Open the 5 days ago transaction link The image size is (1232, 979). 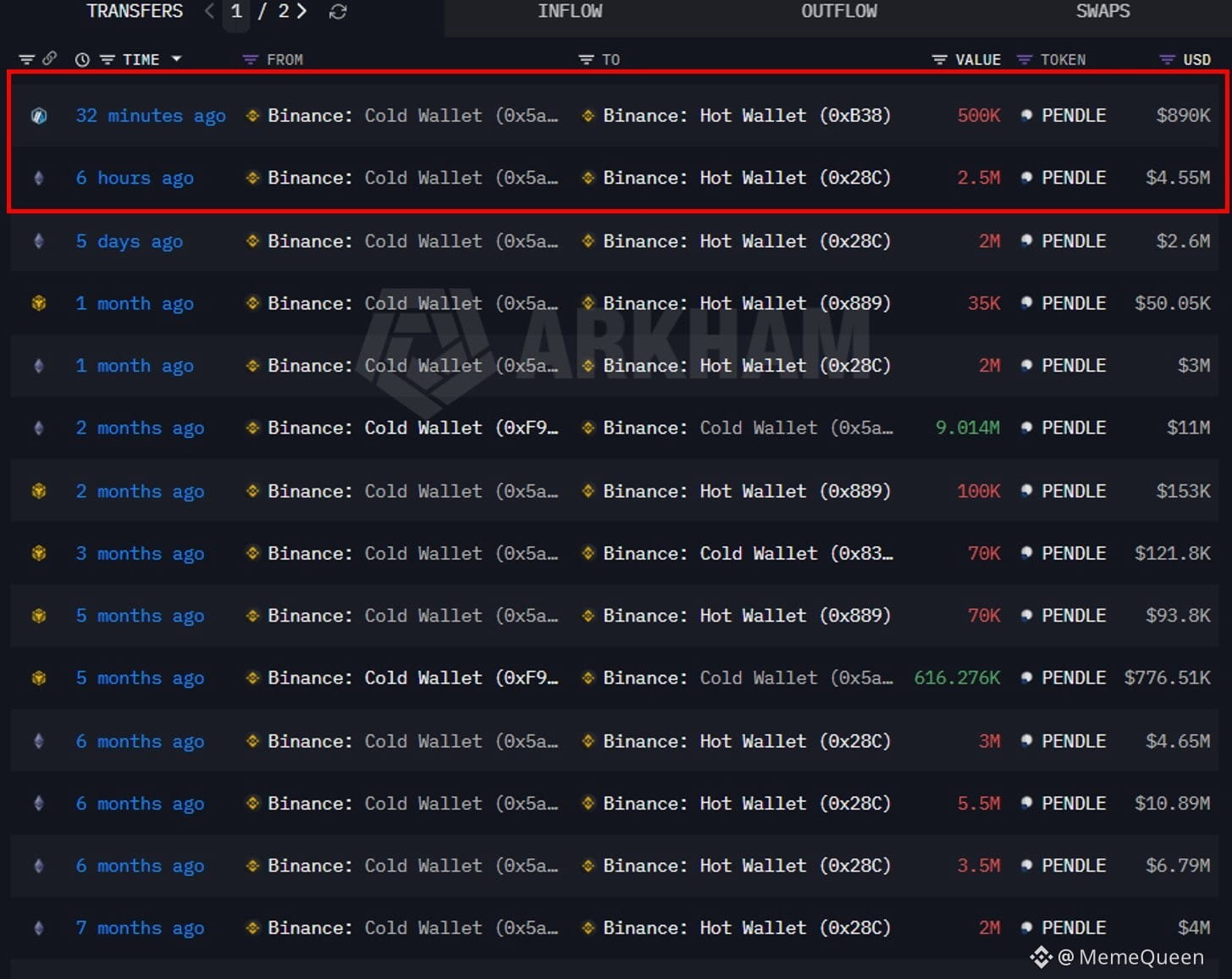130,241
